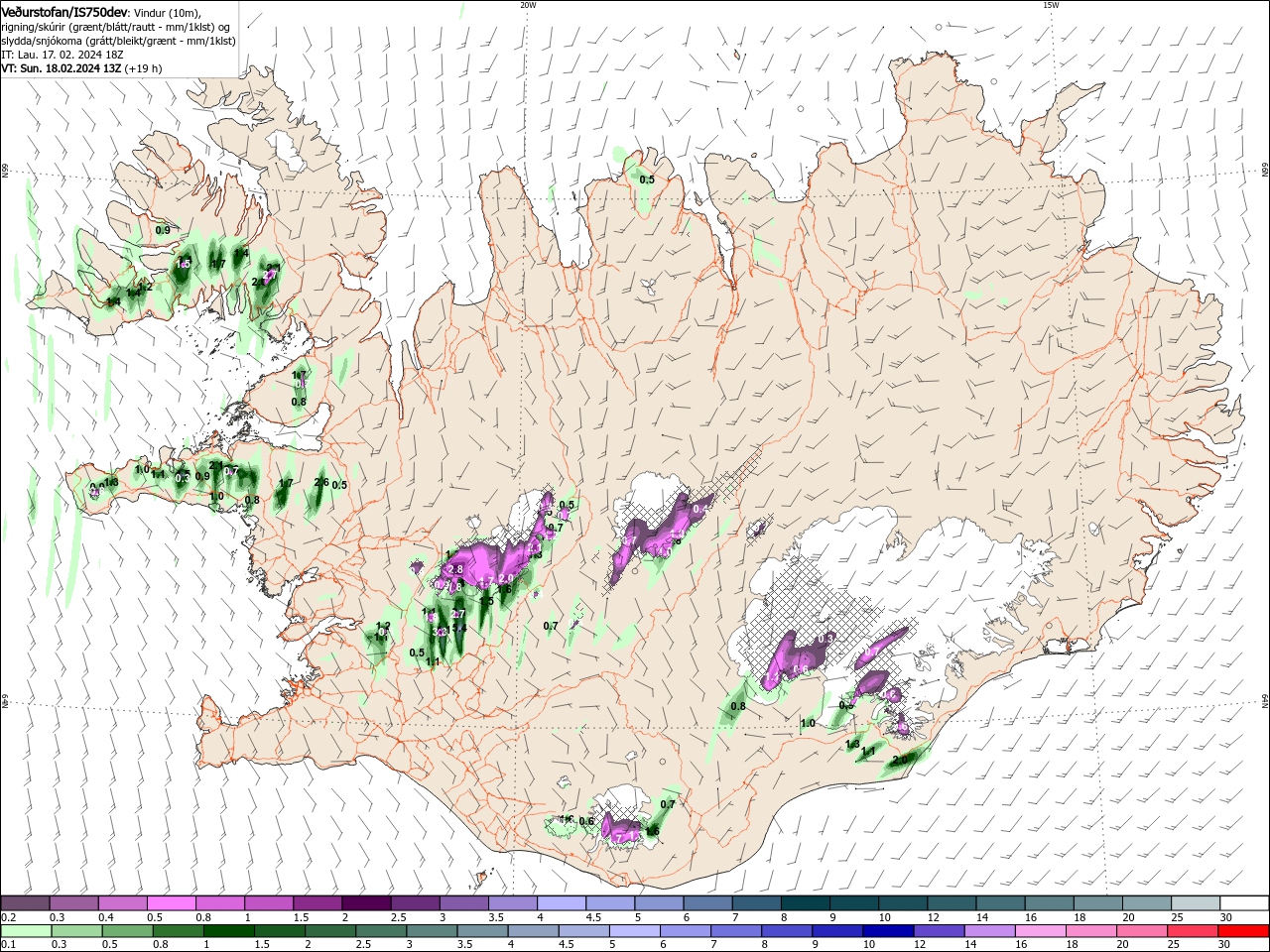Click the '15W' longitude label at top
This screenshot has height=952, width=1270.
tap(1051, 5)
